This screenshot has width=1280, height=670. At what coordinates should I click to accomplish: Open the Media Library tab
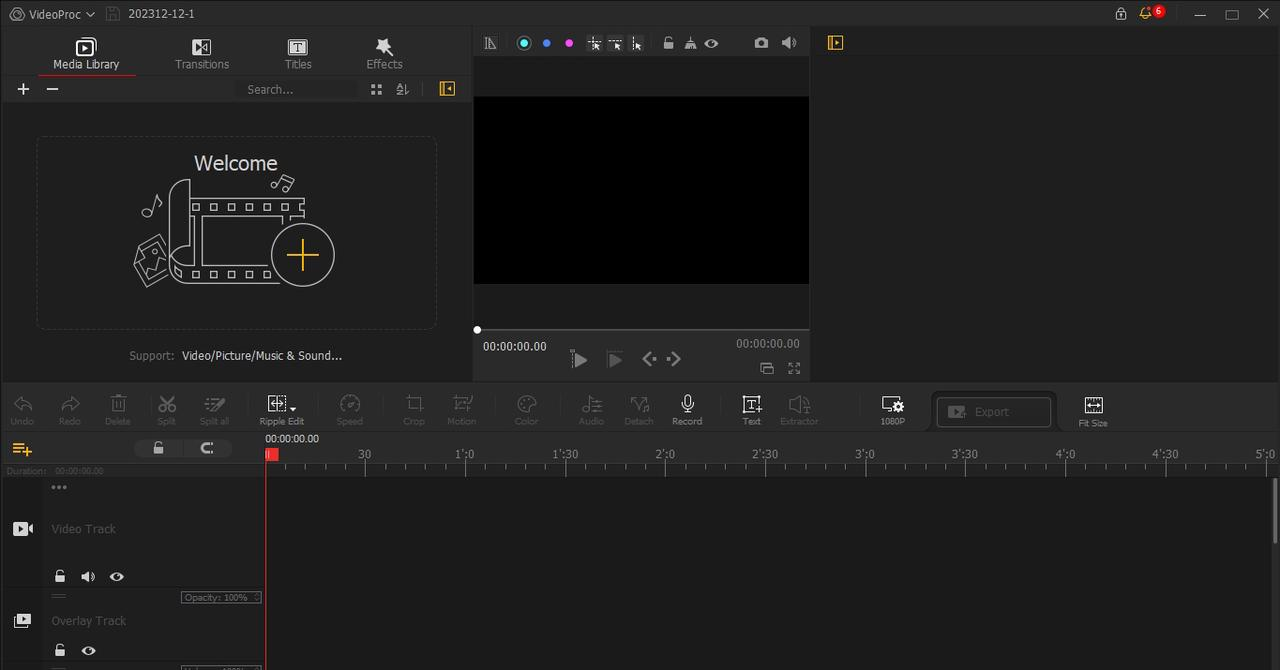pos(86,54)
